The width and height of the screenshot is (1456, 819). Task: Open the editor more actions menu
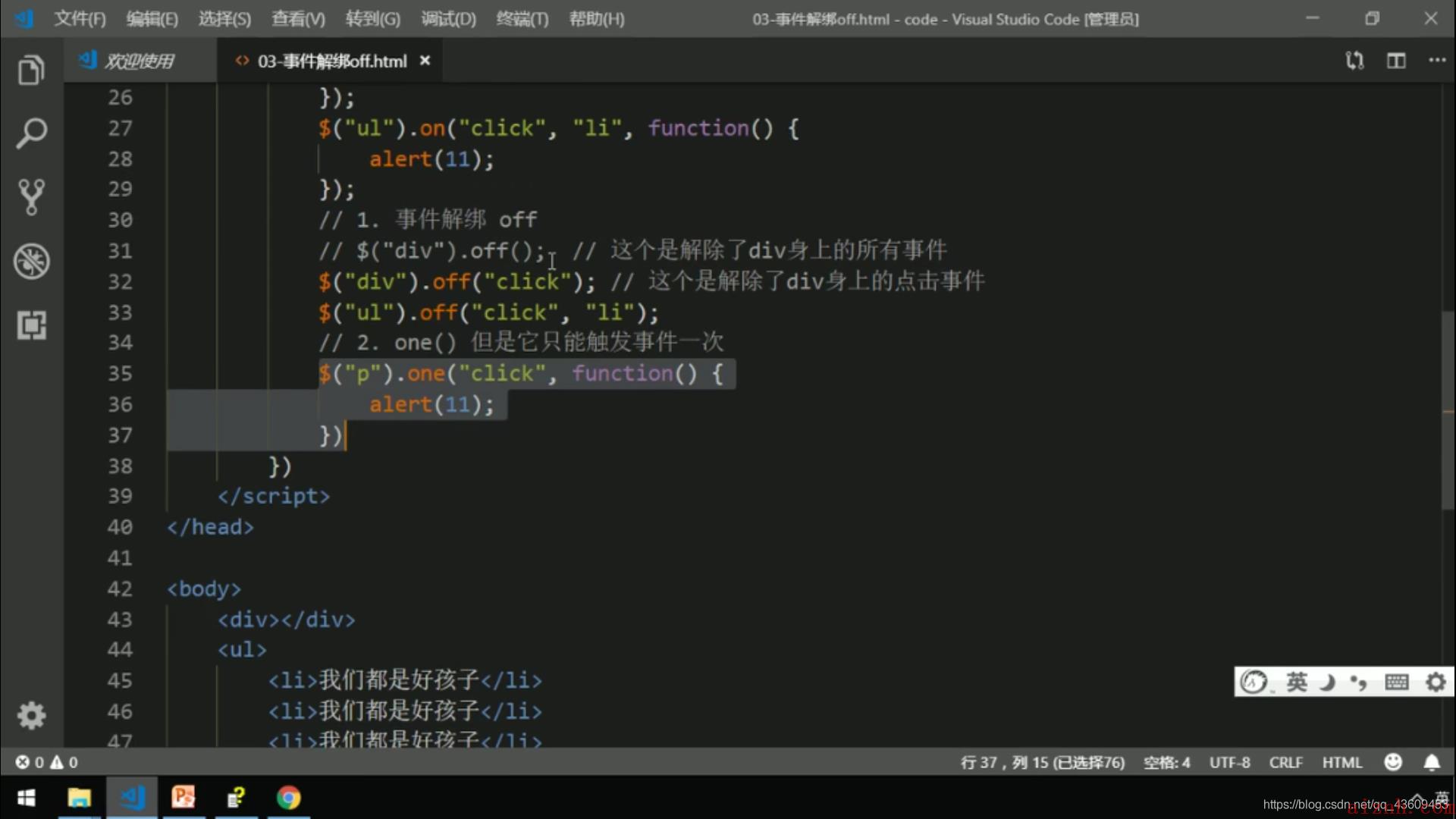click(x=1437, y=60)
